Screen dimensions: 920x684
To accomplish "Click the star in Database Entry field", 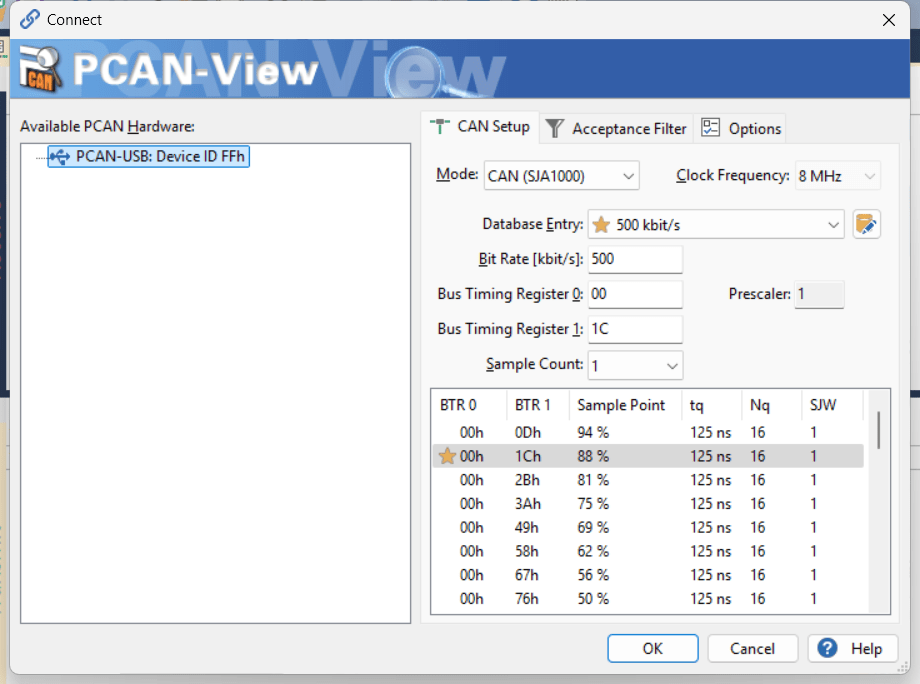I will [601, 225].
